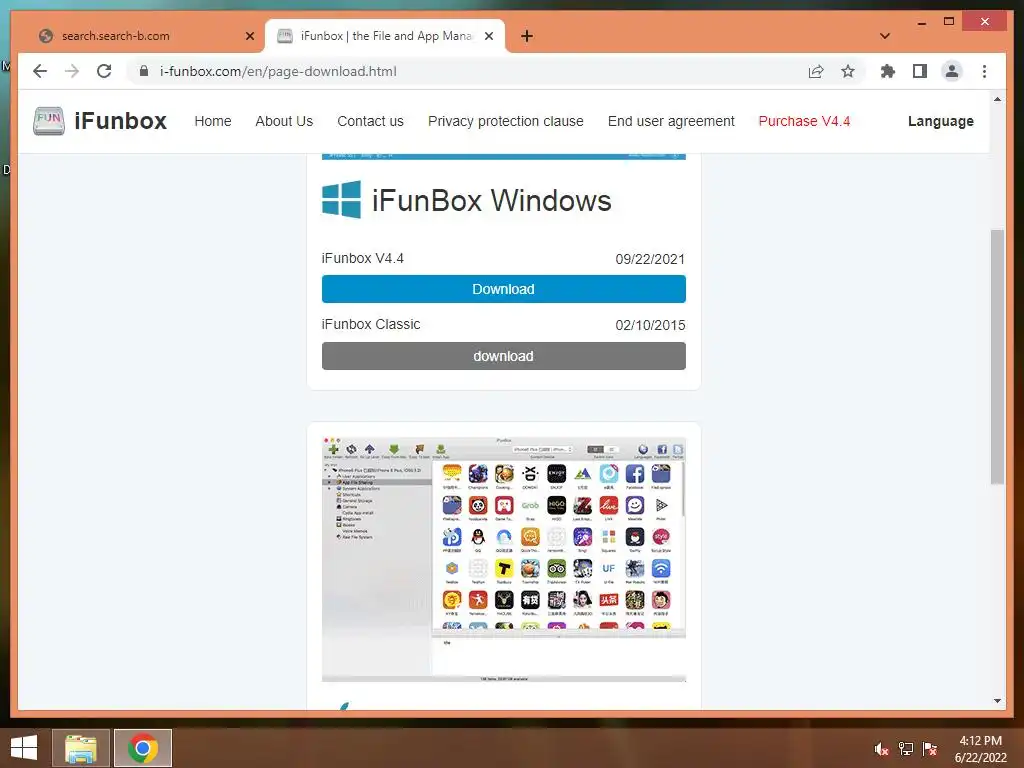Expand the tab search chevron
This screenshot has width=1024, height=768.
coord(885,36)
